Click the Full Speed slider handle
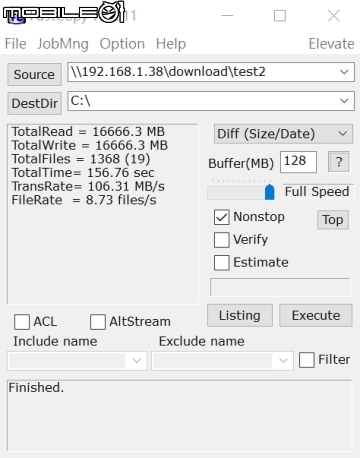The width and height of the screenshot is (360, 458). tap(269, 192)
